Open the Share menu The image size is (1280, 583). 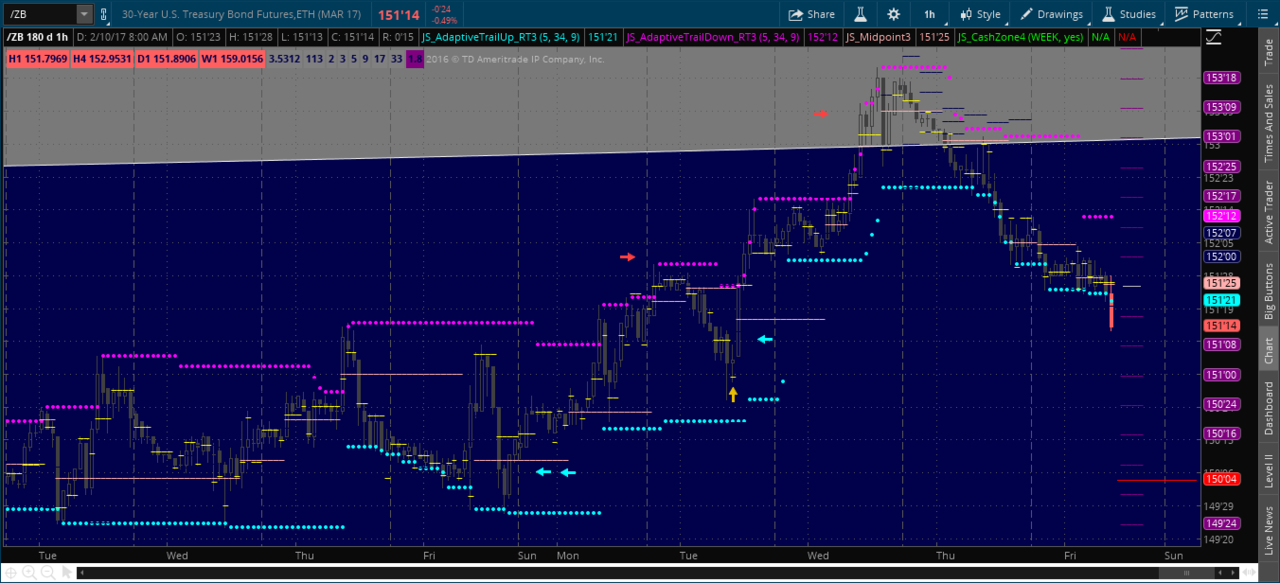812,14
